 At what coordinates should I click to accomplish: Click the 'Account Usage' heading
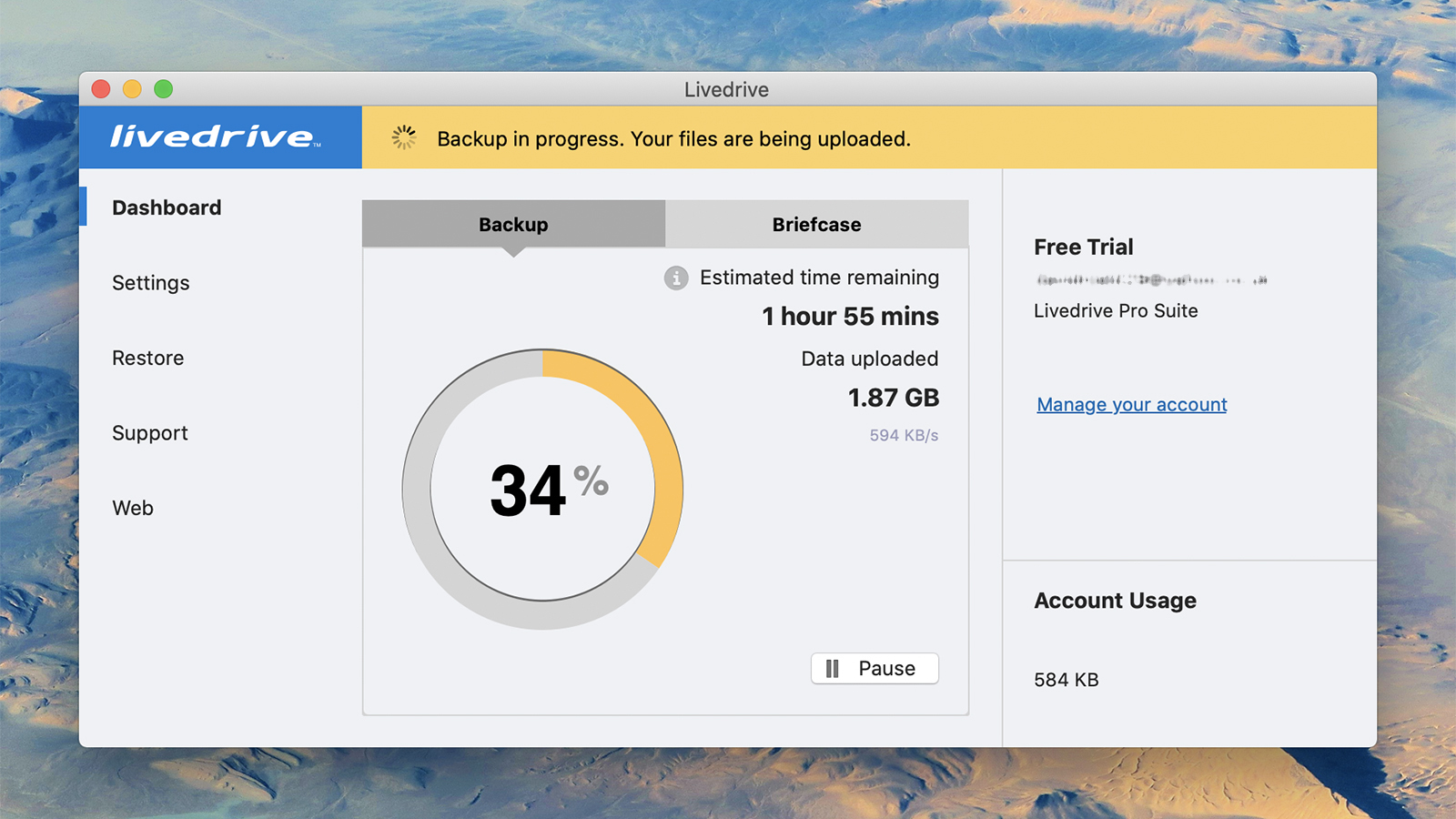pyautogui.click(x=1115, y=601)
